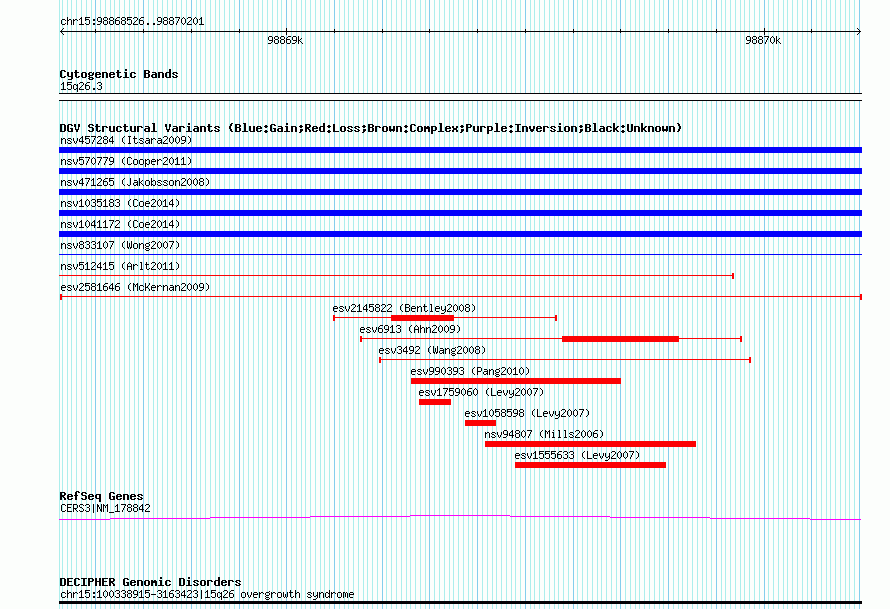Click the 15q26 overgrowth syndrome entry
Screen dimensions: 890x609
[x=207, y=594]
